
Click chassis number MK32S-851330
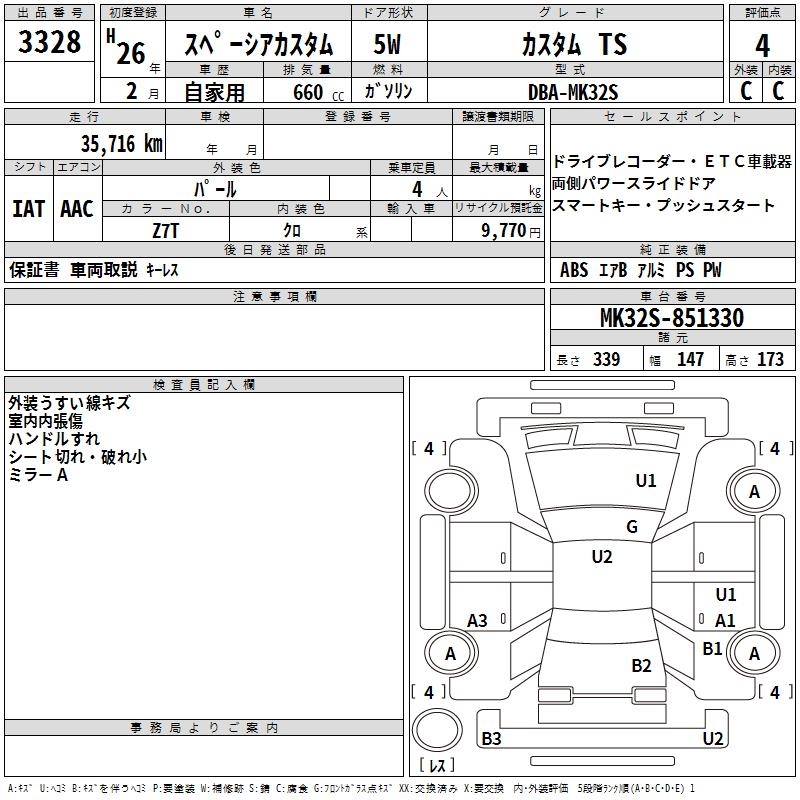672,317
